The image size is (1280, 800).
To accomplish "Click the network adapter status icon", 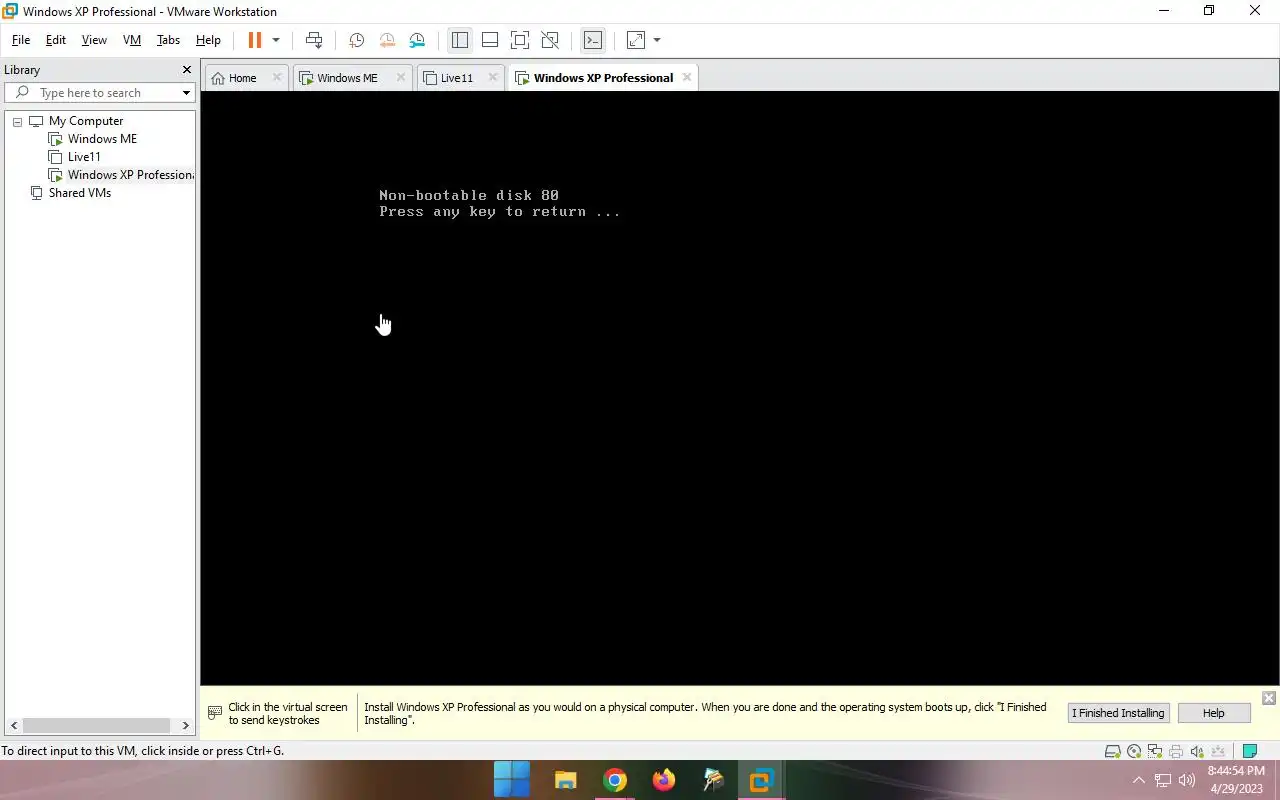I will [x=1154, y=751].
